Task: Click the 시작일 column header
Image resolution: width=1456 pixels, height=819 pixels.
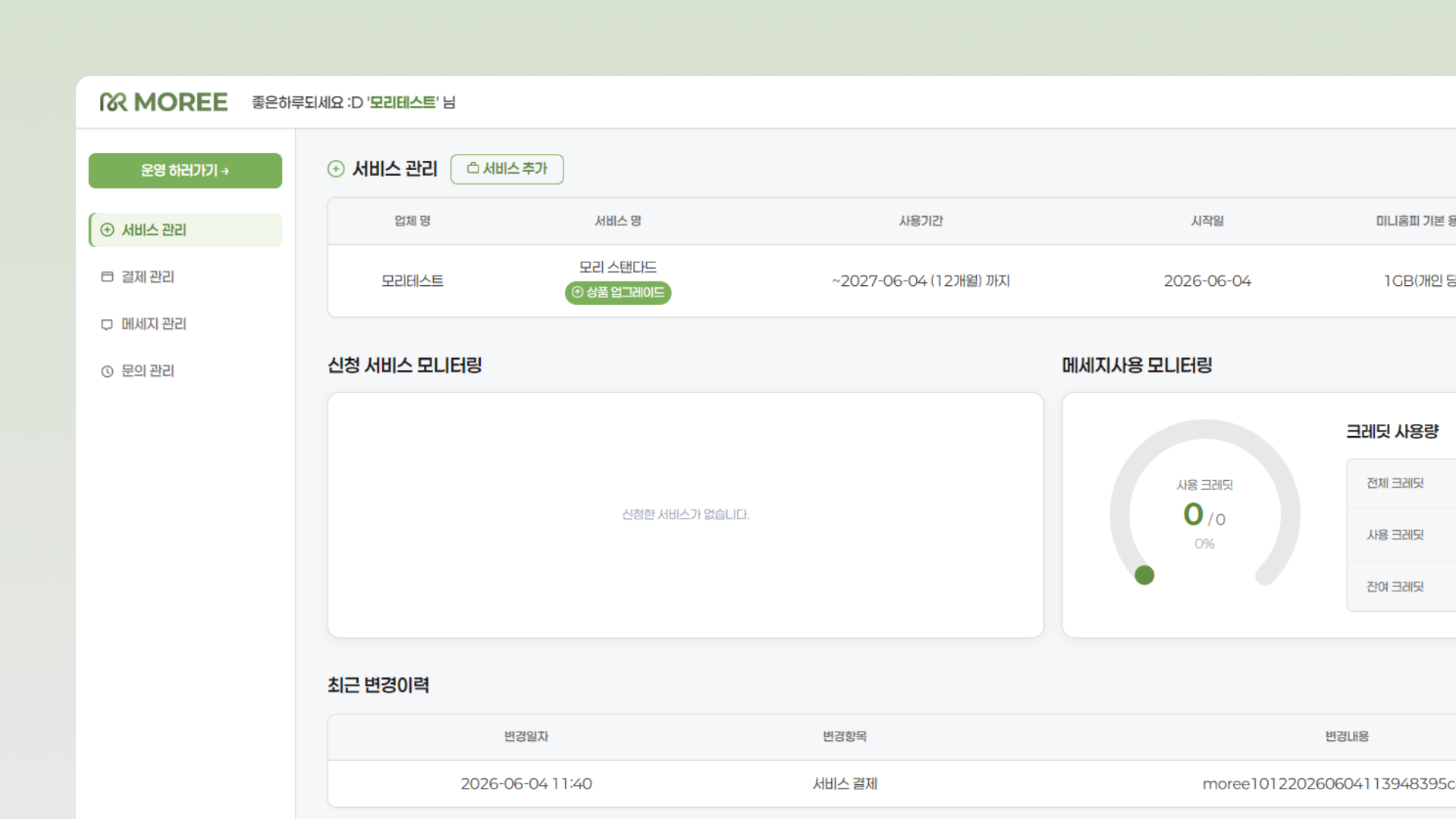Action: tap(1207, 221)
